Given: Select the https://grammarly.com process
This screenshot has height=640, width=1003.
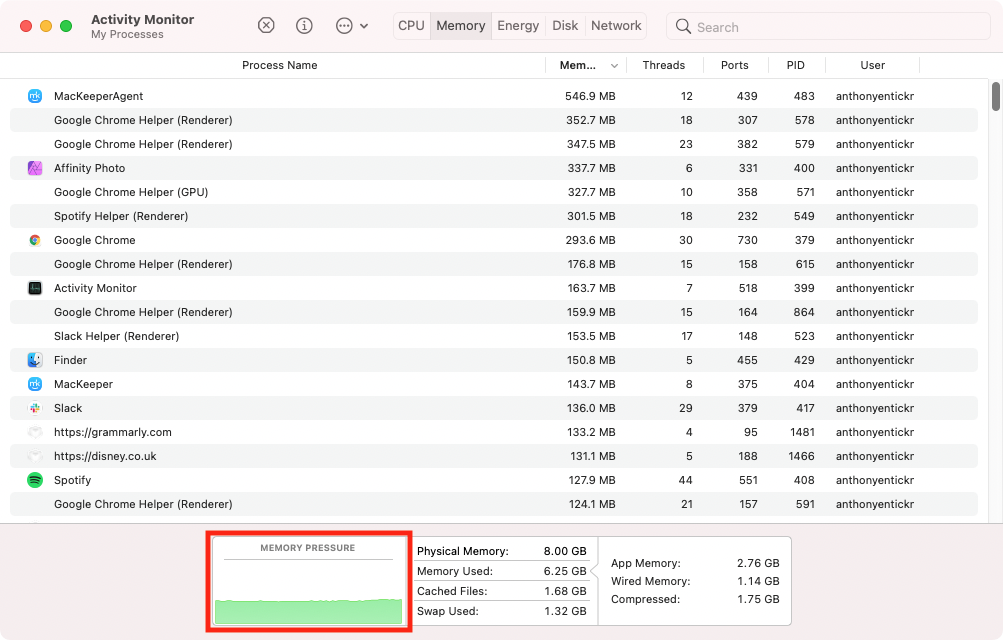Looking at the screenshot, I should click(113, 432).
